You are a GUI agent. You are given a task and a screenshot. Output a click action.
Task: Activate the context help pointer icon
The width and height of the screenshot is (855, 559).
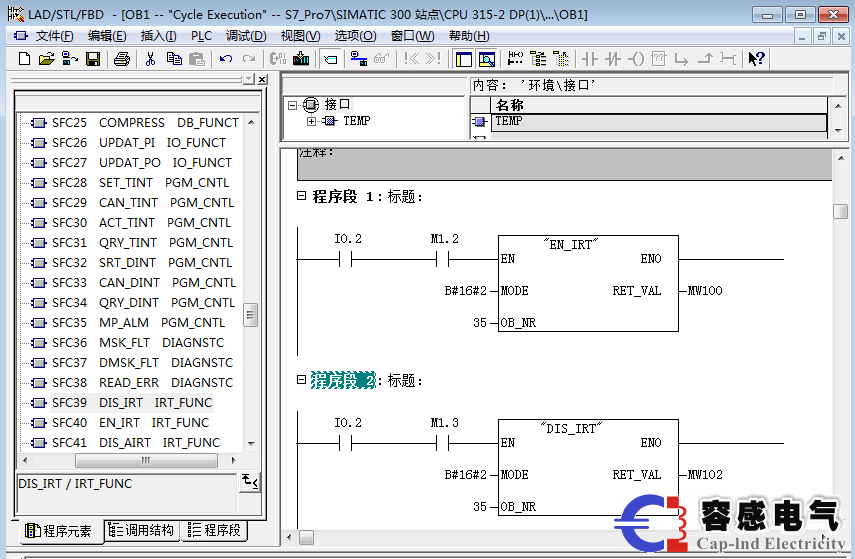pos(756,59)
